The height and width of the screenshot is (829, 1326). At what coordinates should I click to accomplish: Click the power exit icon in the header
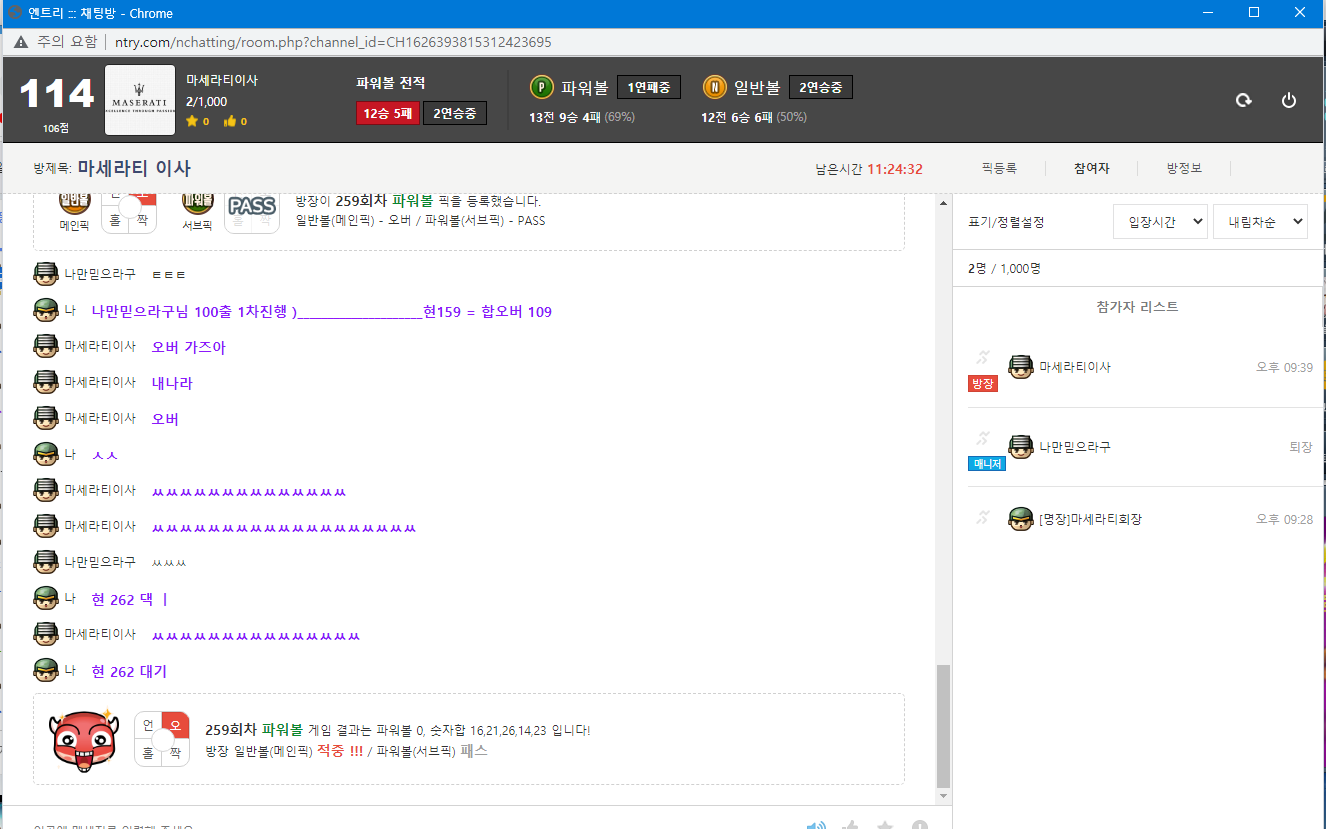[1289, 100]
